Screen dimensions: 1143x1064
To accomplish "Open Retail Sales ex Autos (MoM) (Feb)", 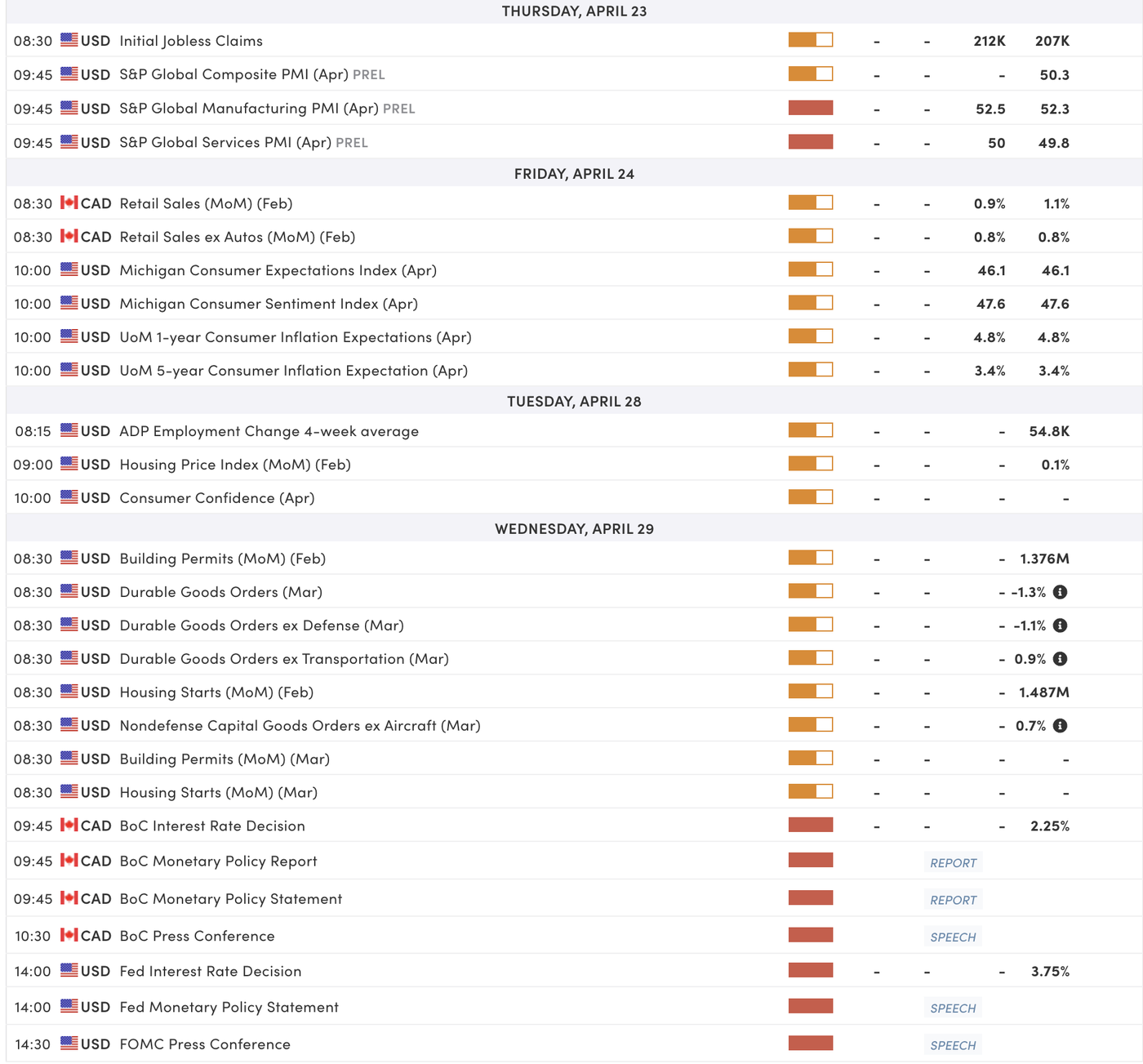I will click(238, 237).
